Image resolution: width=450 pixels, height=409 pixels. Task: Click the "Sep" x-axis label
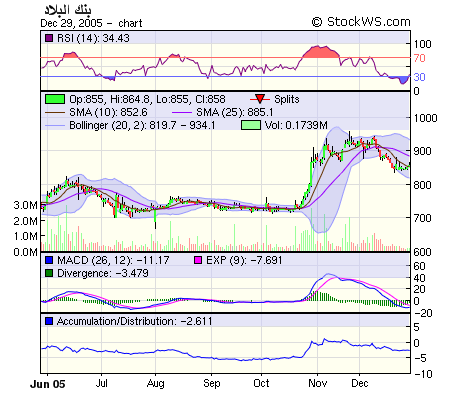tap(212, 384)
